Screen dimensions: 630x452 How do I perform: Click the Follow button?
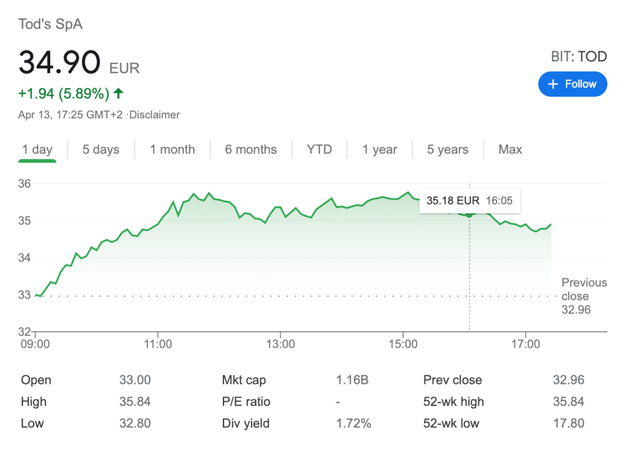573,84
